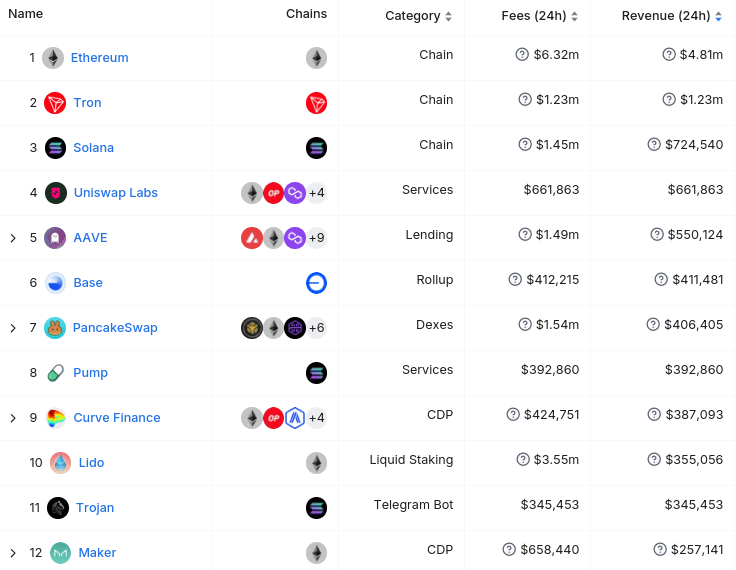The height and width of the screenshot is (570, 736).
Task: Click the Arbitrum chain icon in Curve Finance row
Action: [x=295, y=418]
